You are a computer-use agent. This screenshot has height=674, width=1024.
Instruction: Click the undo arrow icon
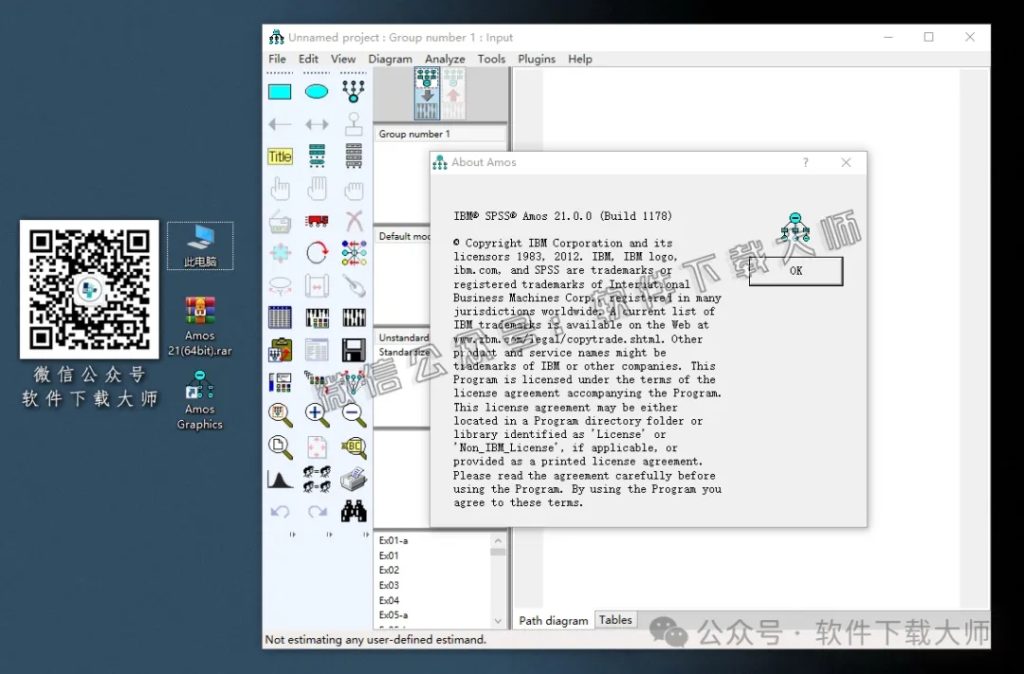282,511
